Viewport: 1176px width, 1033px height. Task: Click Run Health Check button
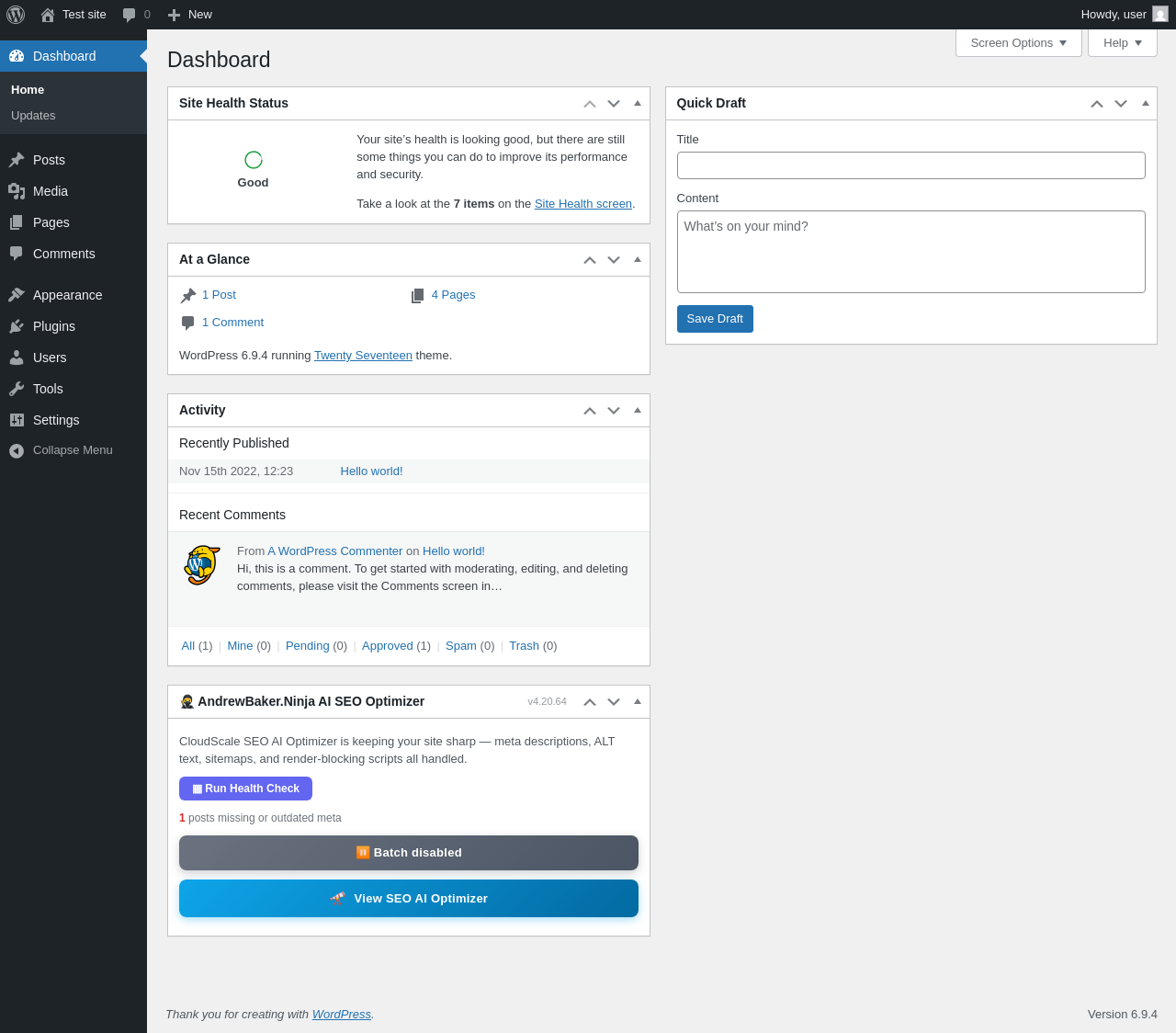[245, 789]
